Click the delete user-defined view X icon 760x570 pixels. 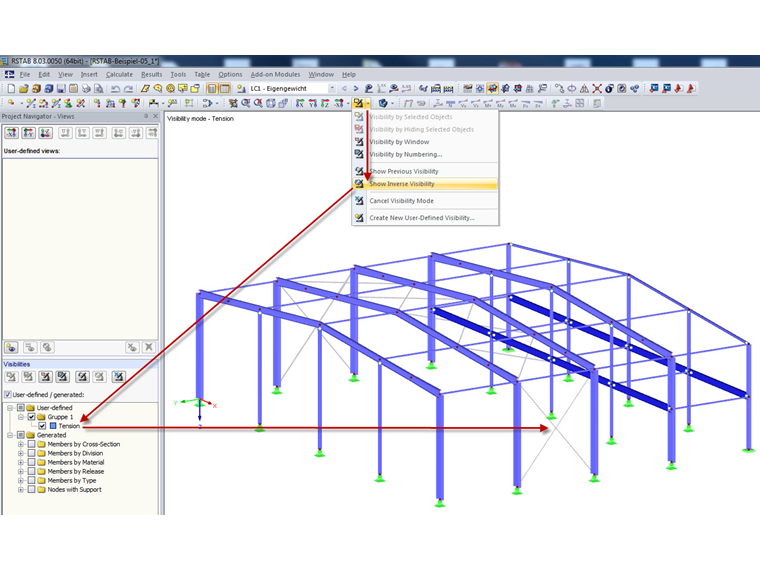(149, 347)
